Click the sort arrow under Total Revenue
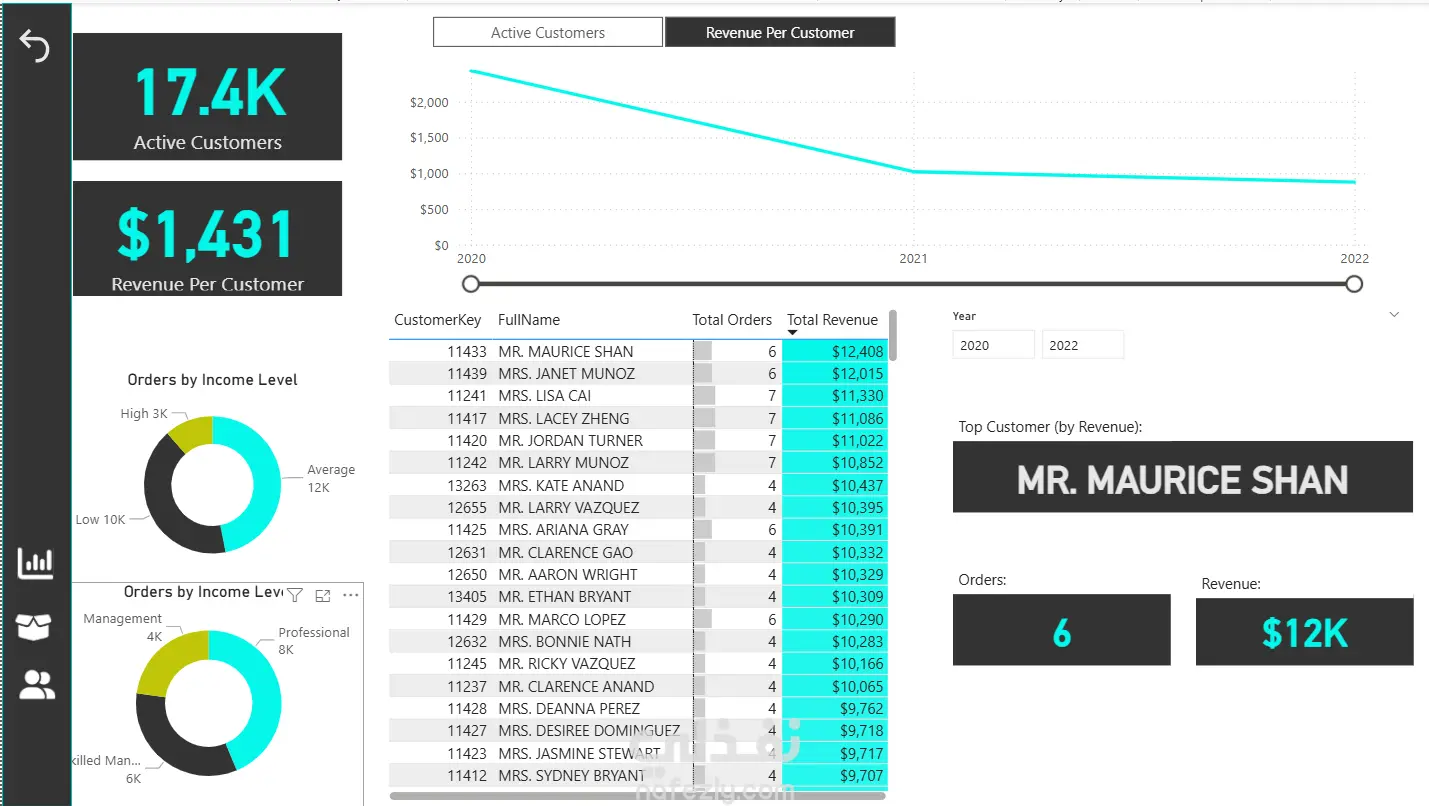 tap(793, 333)
